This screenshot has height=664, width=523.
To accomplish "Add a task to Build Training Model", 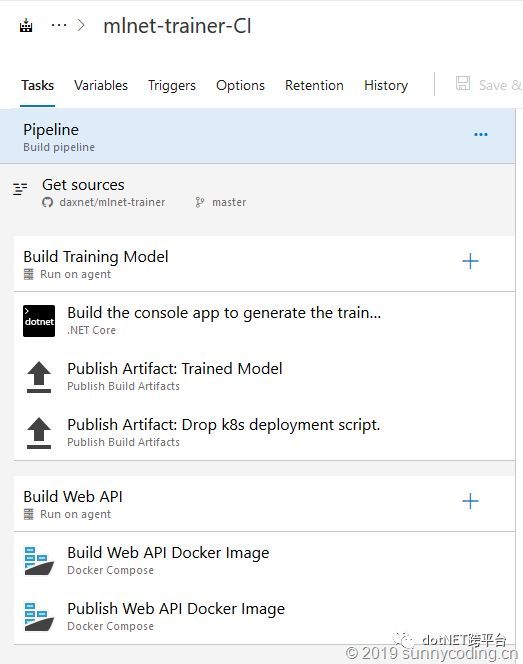I will point(470,261).
